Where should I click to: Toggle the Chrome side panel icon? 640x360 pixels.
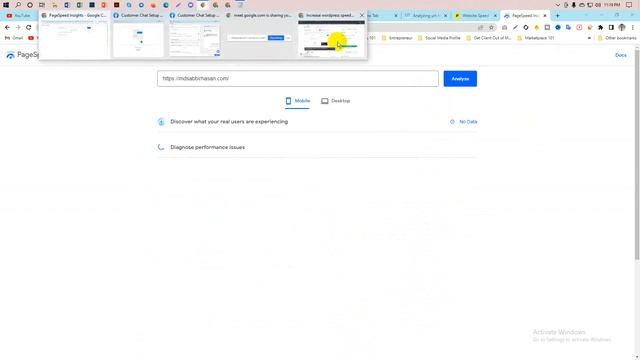(611, 27)
